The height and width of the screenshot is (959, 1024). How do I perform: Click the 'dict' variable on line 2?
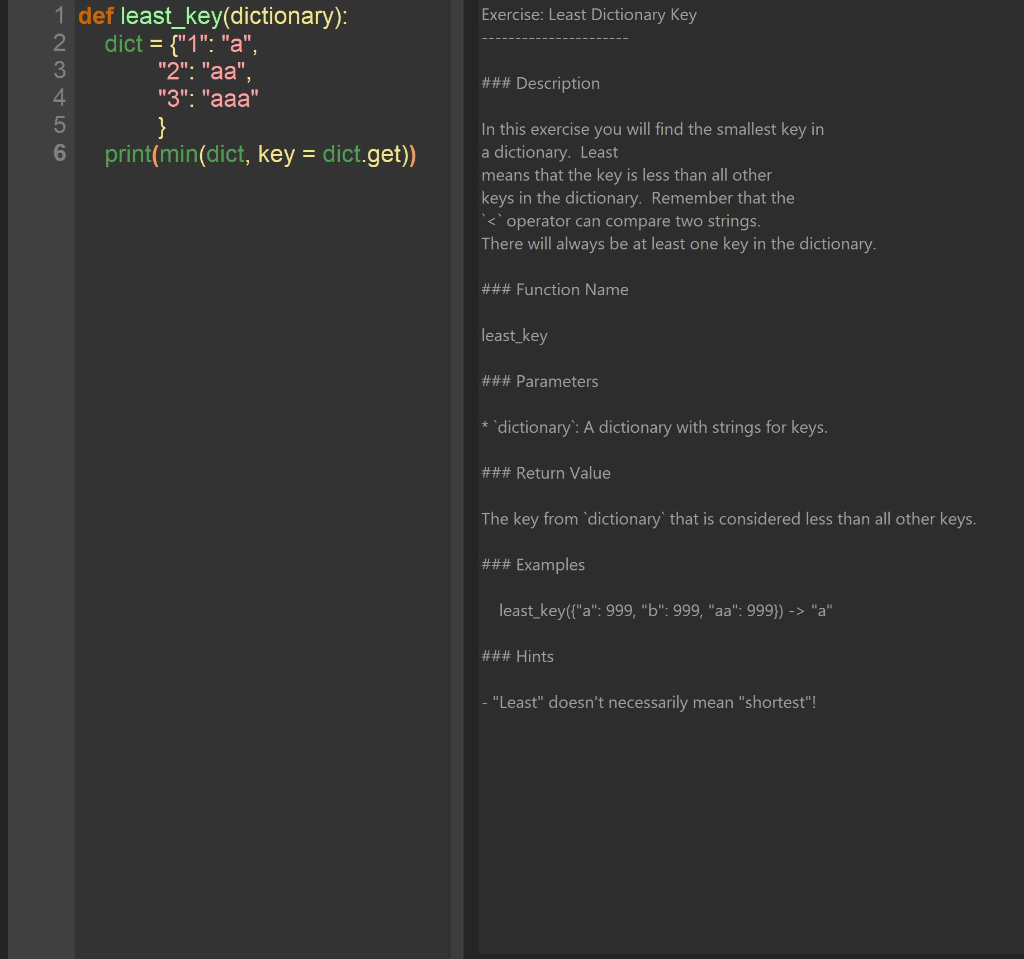coord(123,43)
